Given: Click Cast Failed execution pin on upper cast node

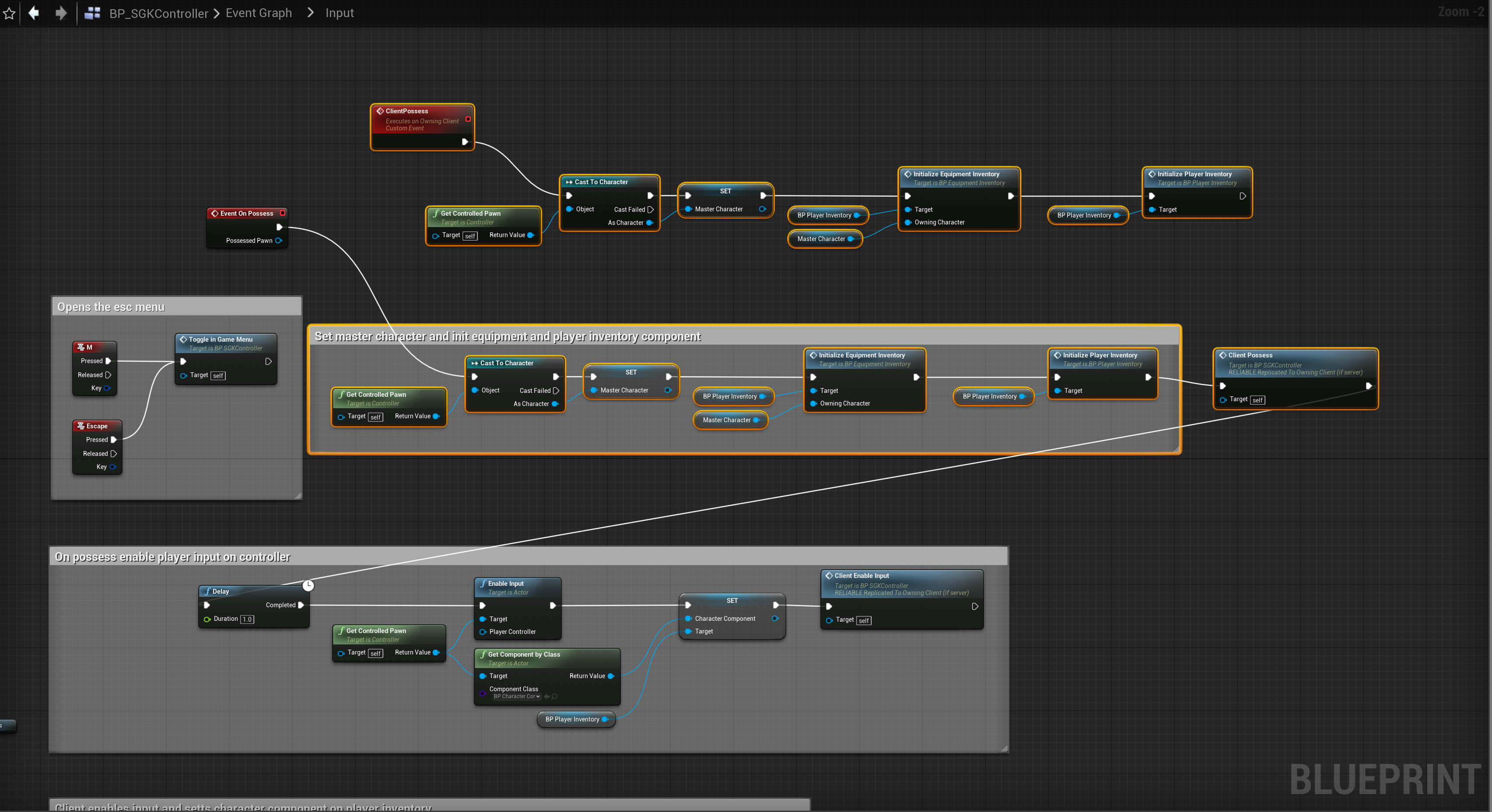Looking at the screenshot, I should pyautogui.click(x=651, y=210).
